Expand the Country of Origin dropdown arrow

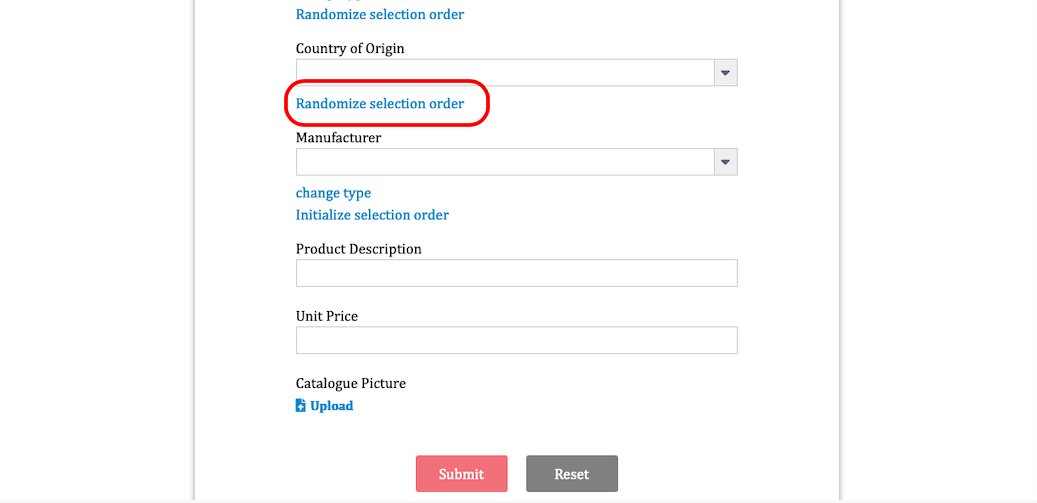click(726, 73)
